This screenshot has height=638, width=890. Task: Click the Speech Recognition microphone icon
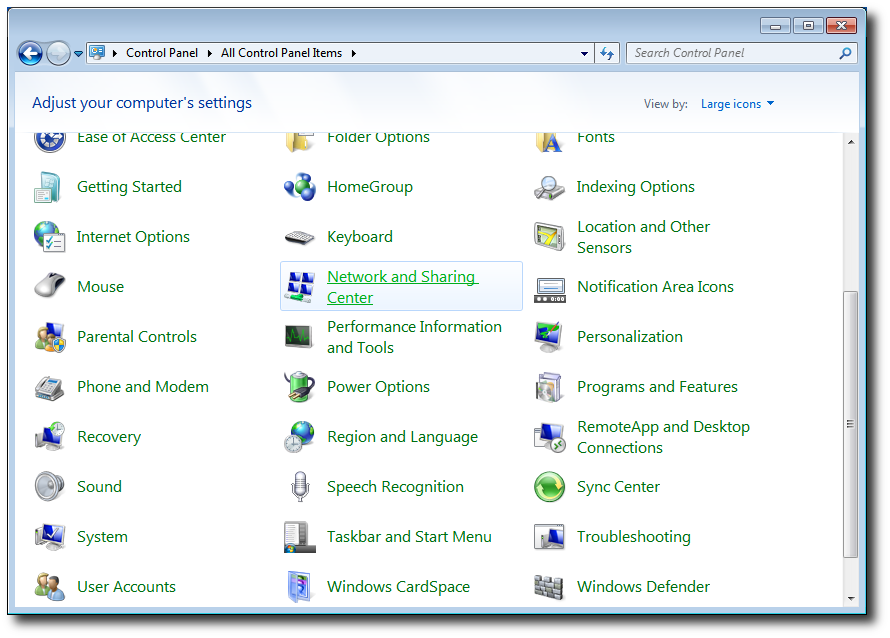[300, 487]
